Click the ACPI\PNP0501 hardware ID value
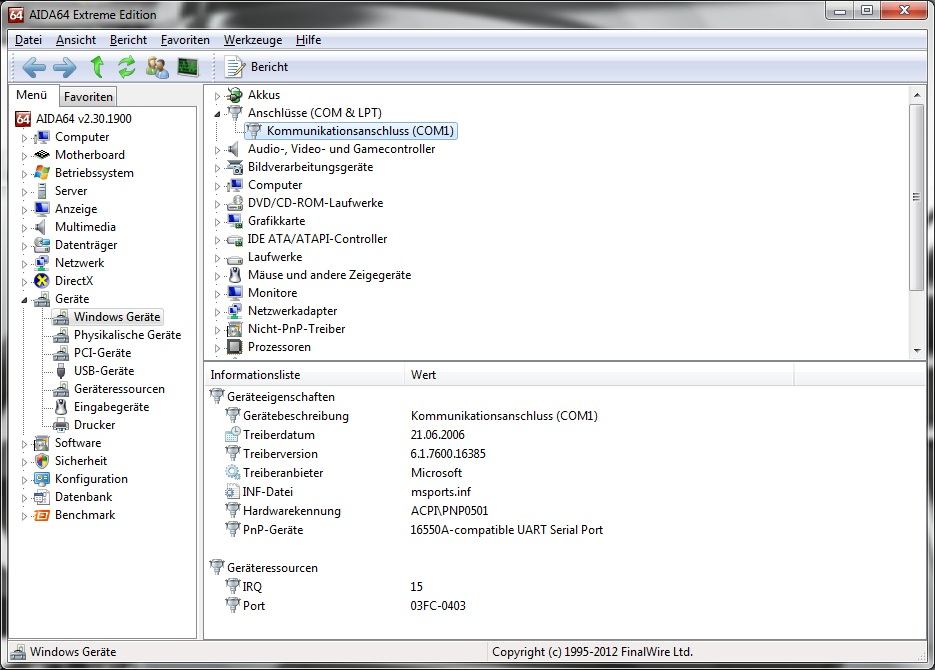Screen dimensions: 935x670 pyautogui.click(x=449, y=511)
